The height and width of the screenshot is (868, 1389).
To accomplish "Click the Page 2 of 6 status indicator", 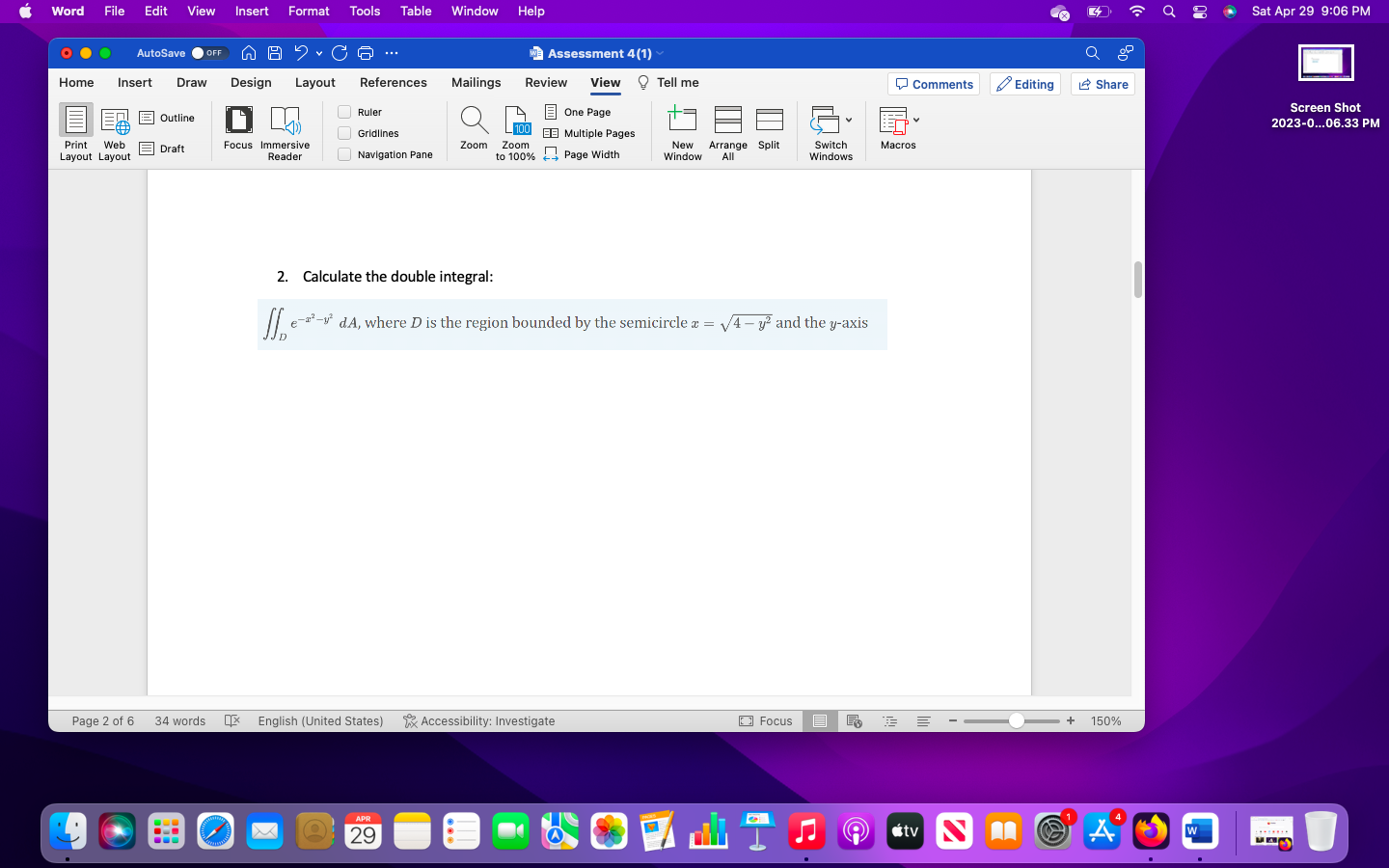I will coord(102,720).
